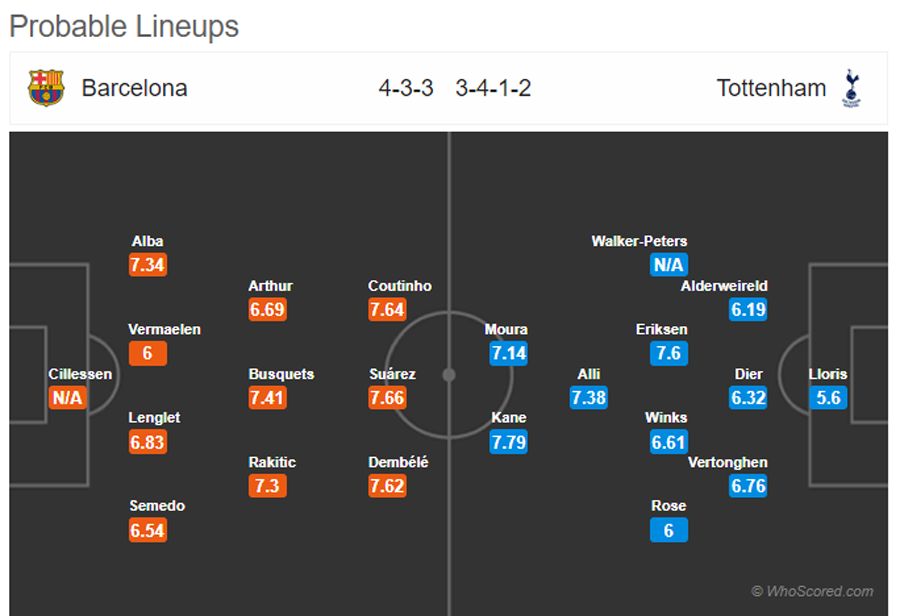Click Rose's 6 rating badge
The width and height of the screenshot is (900, 616).
coord(669,530)
